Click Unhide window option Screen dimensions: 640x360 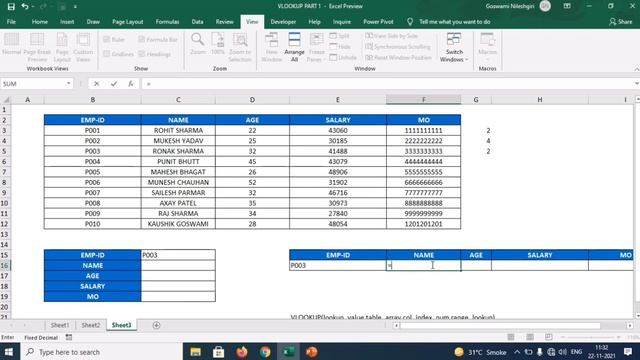point(343,58)
